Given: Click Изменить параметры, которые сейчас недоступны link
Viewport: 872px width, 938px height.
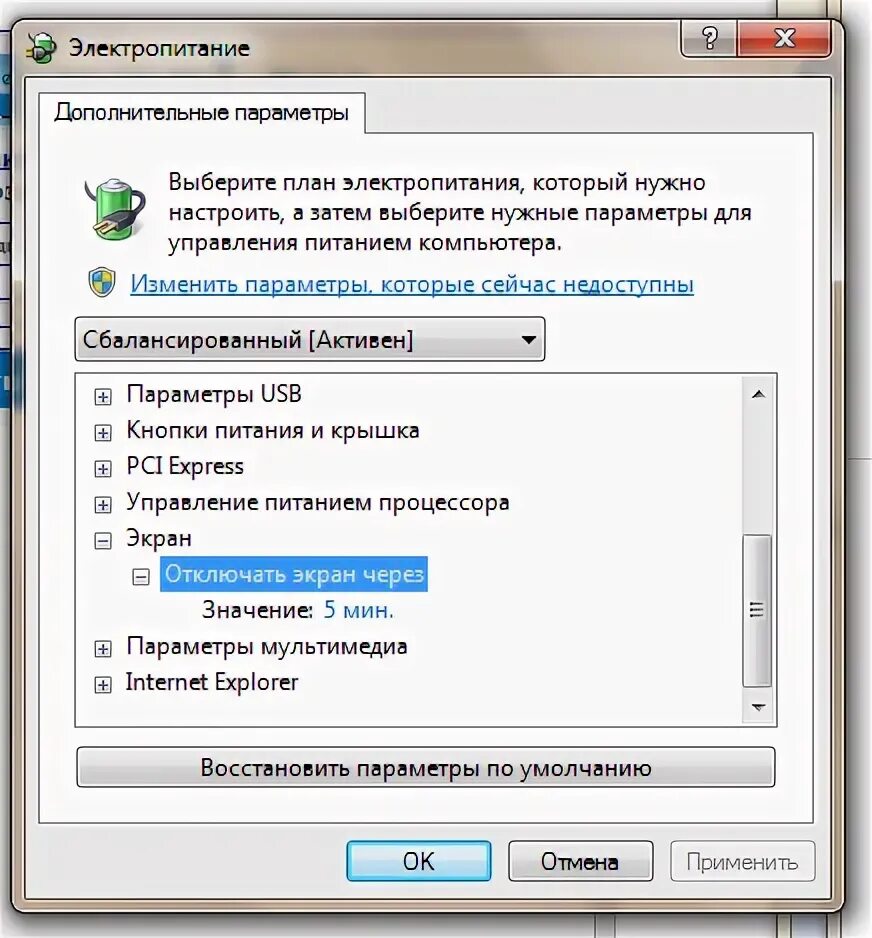Looking at the screenshot, I should pyautogui.click(x=412, y=284).
